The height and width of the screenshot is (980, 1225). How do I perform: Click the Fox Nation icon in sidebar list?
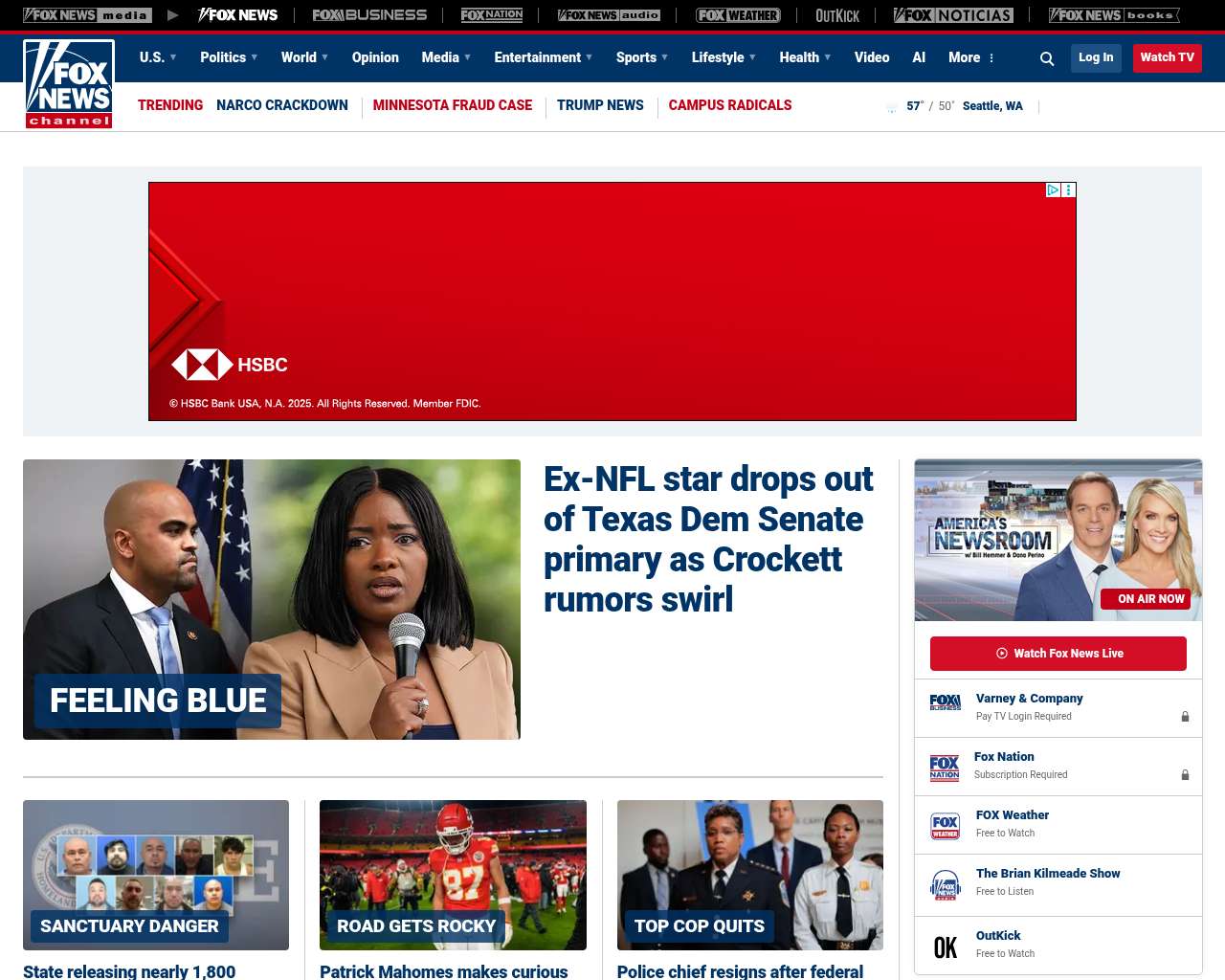945,768
